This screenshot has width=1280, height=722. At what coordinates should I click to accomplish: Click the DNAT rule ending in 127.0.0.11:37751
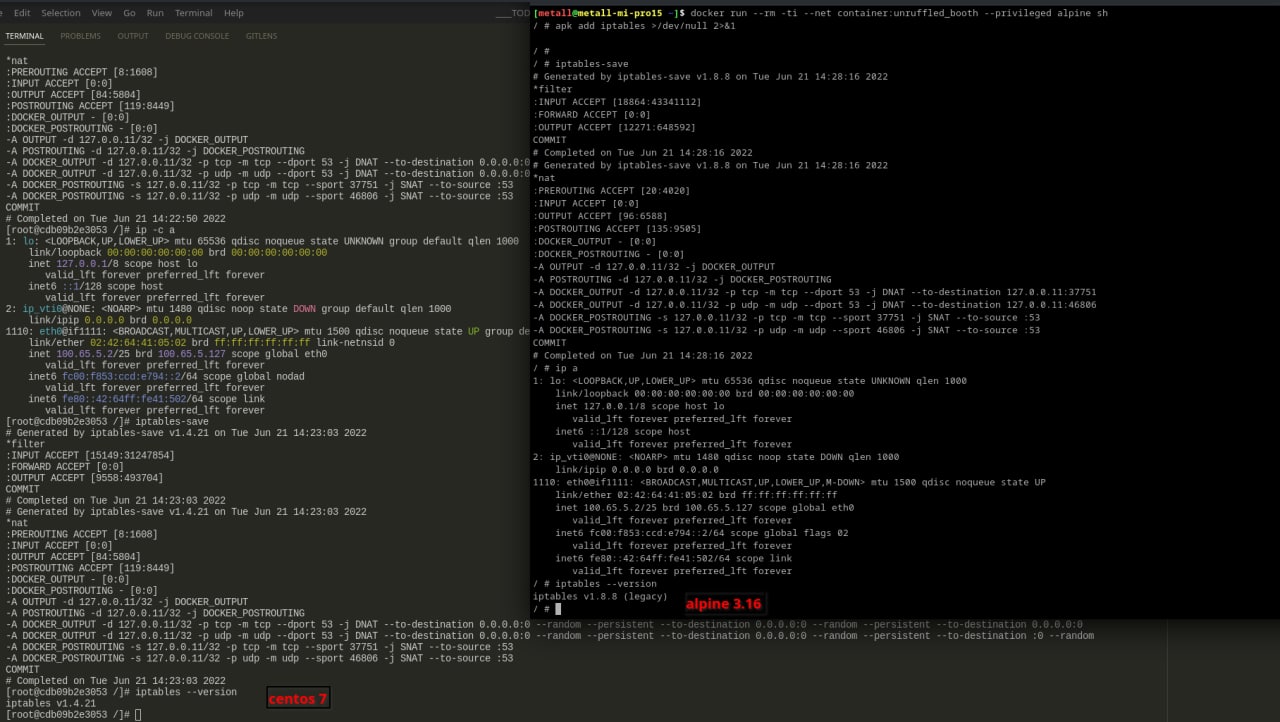pyautogui.click(x=815, y=292)
